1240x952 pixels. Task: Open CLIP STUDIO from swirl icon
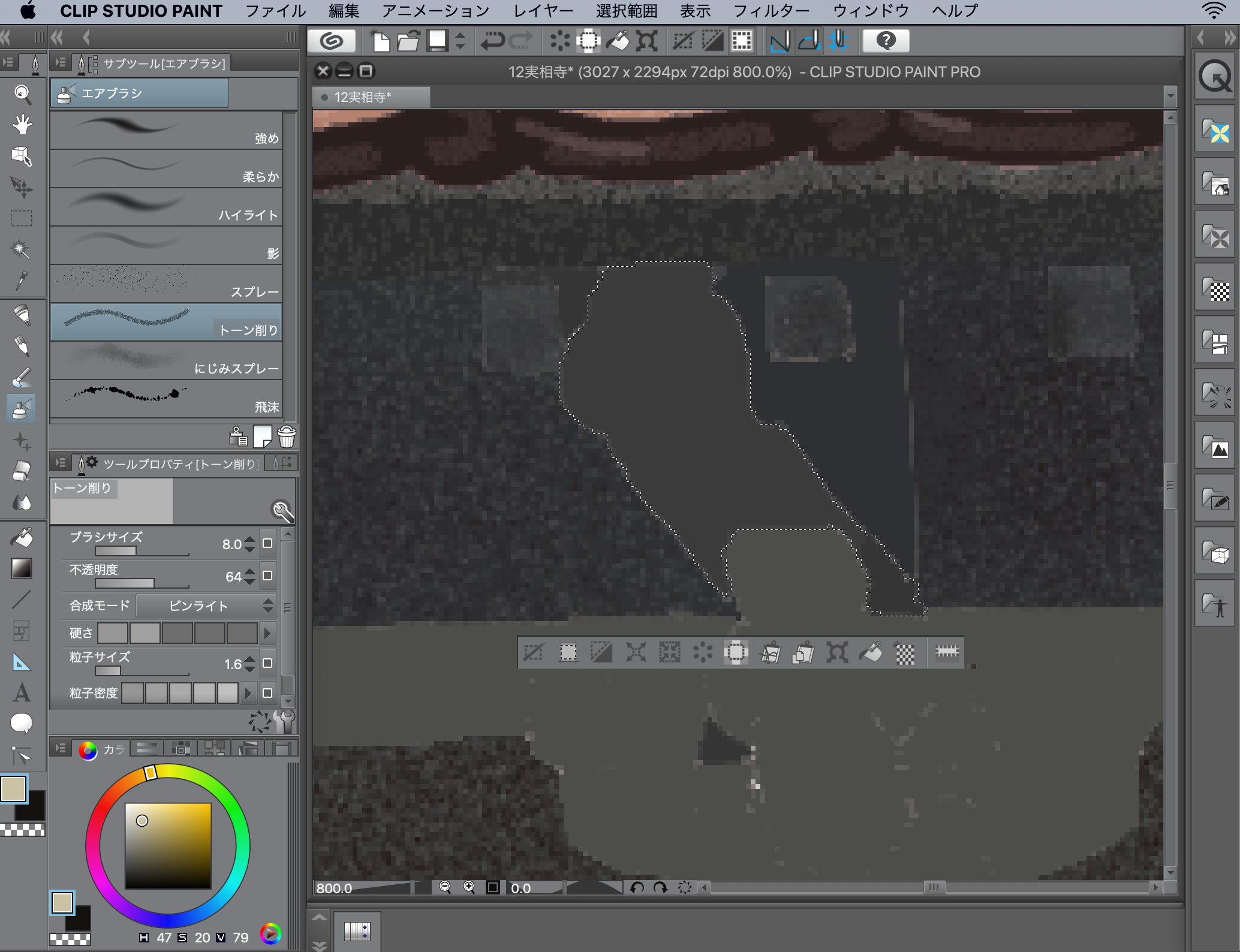click(x=332, y=41)
